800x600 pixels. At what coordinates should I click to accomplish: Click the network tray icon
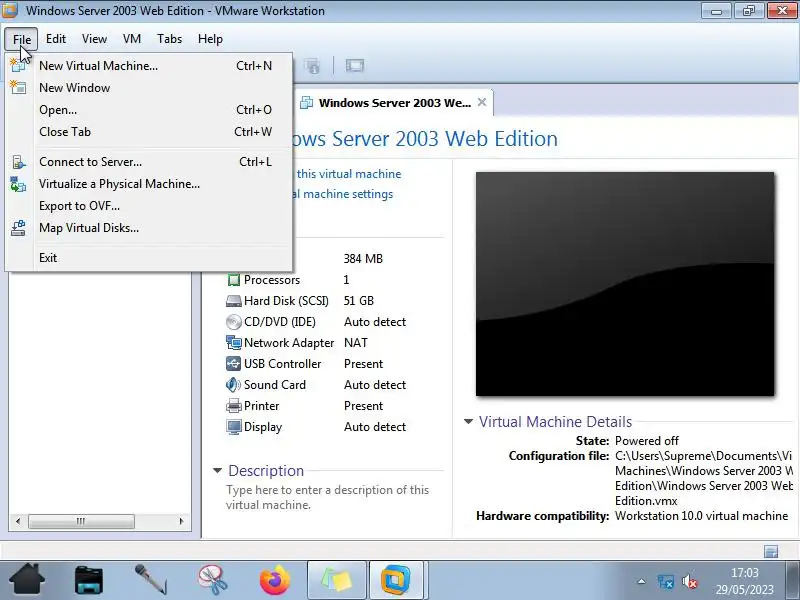(x=666, y=582)
